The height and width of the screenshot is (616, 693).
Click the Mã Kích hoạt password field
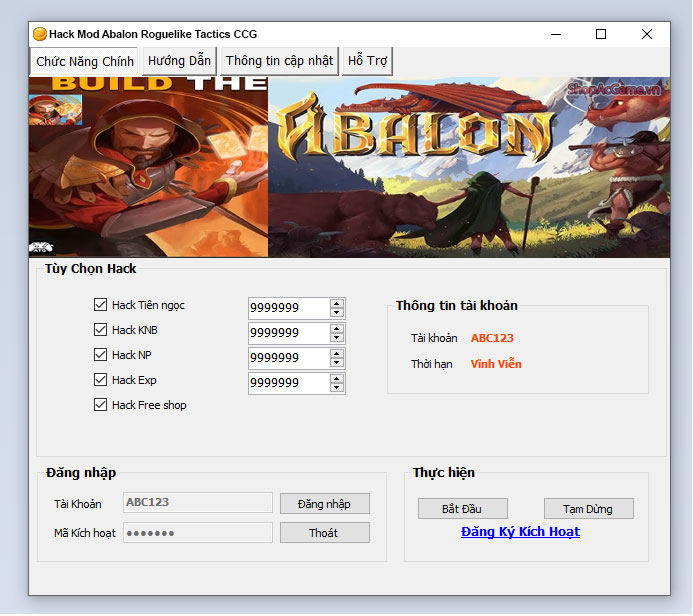198,532
